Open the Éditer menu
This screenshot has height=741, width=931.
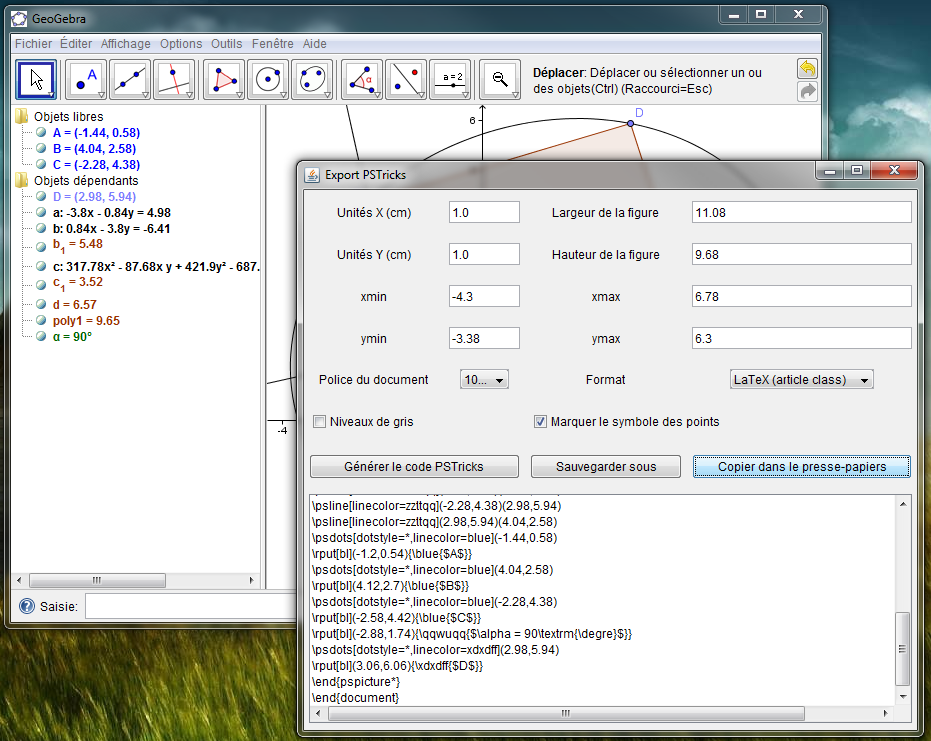coord(76,44)
